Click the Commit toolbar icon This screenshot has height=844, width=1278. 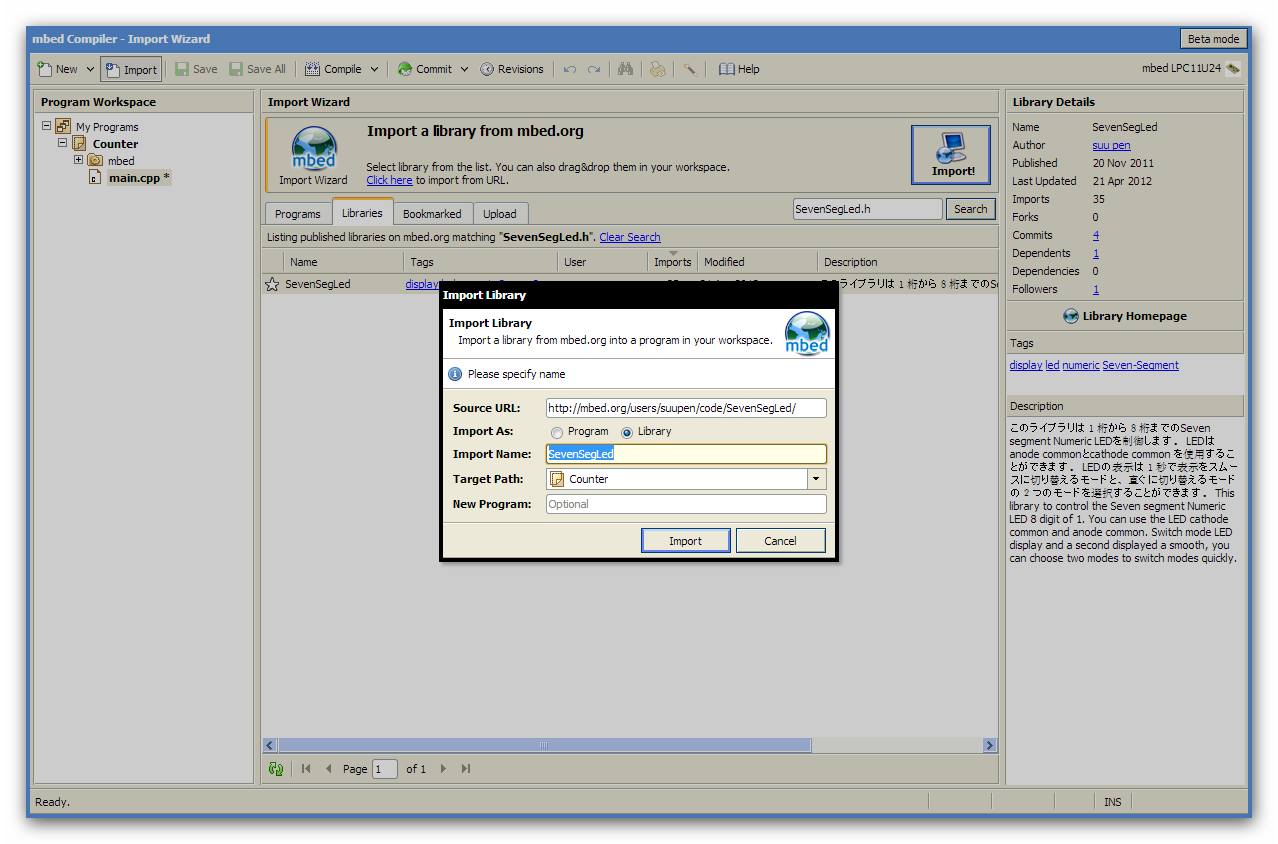pyautogui.click(x=405, y=69)
